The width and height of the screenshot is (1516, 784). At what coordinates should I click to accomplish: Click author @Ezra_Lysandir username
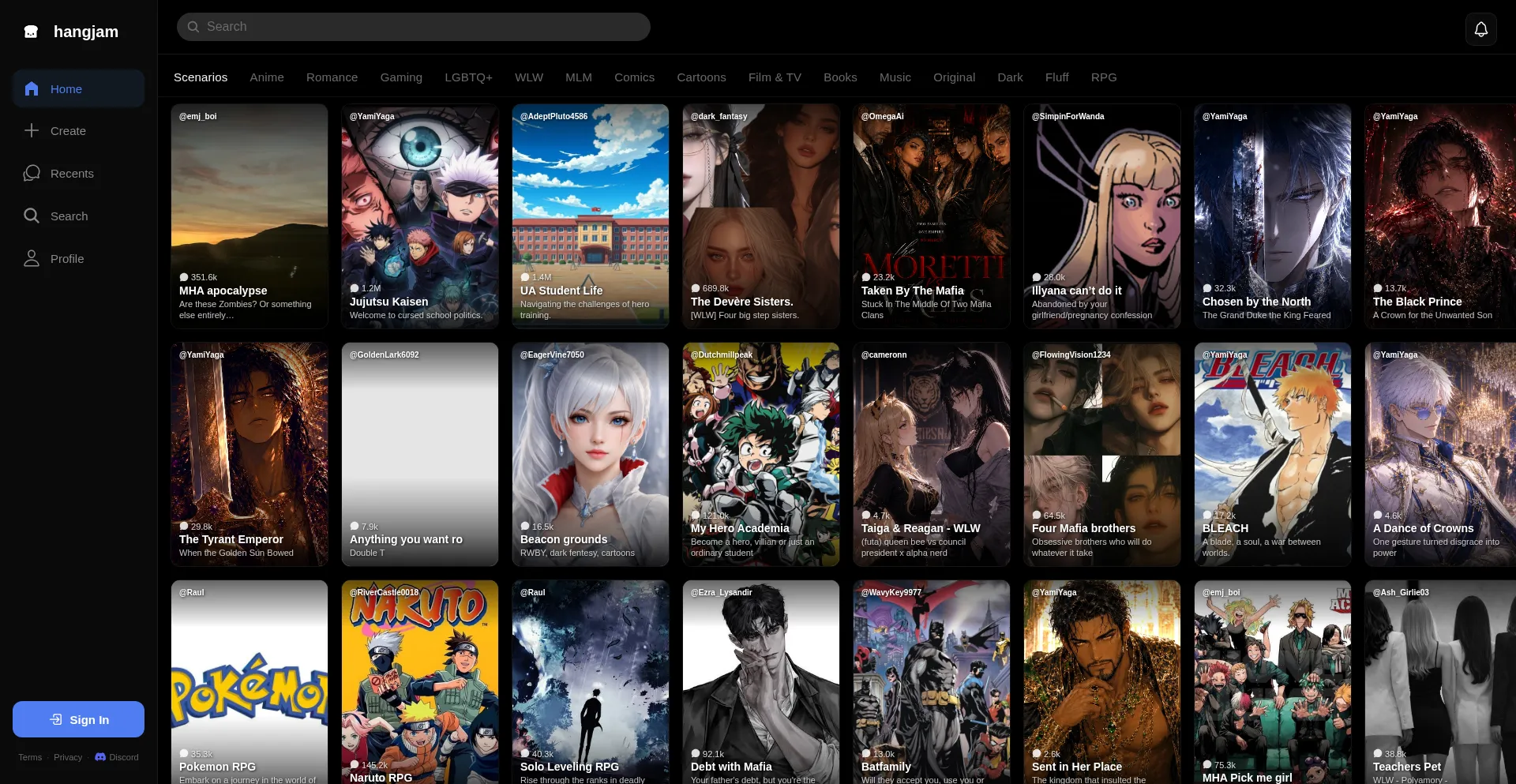coord(721,592)
